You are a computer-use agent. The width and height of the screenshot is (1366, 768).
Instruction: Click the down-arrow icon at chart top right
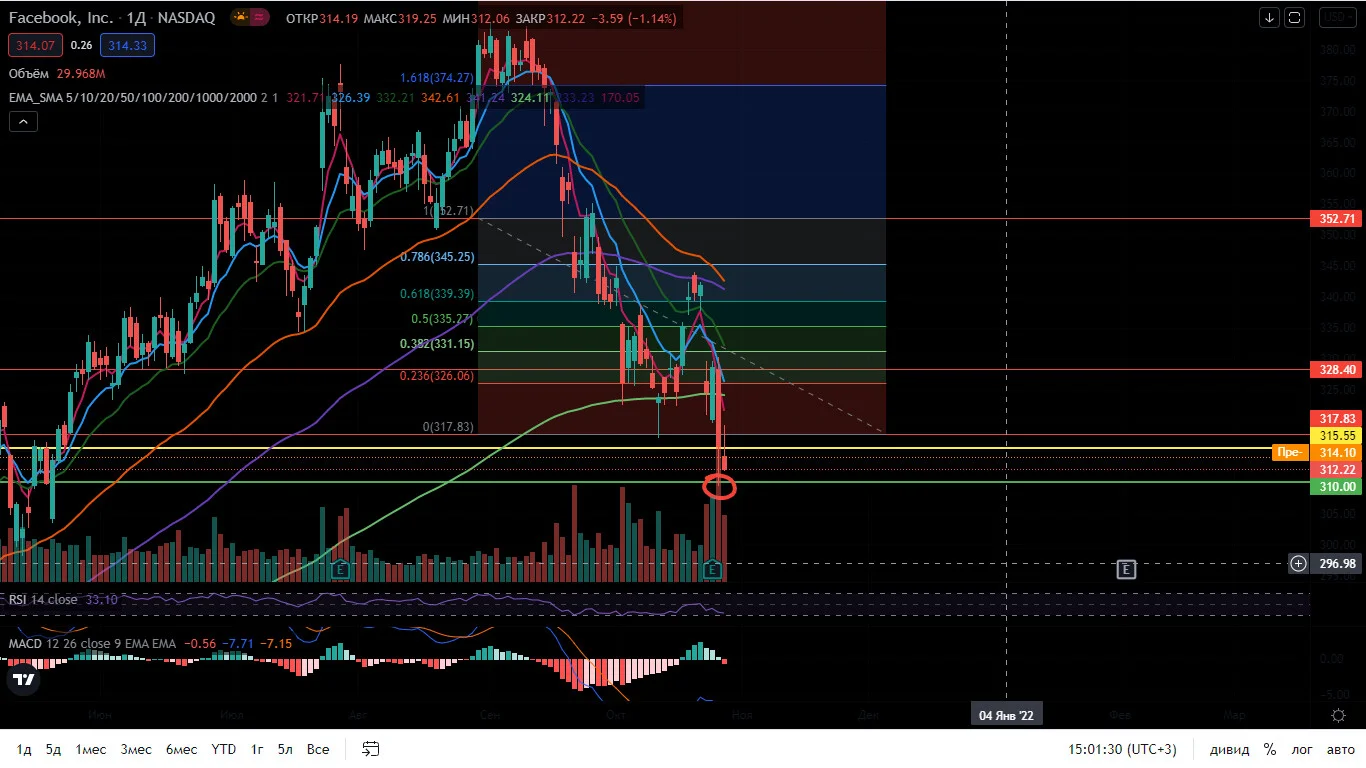coord(1270,17)
